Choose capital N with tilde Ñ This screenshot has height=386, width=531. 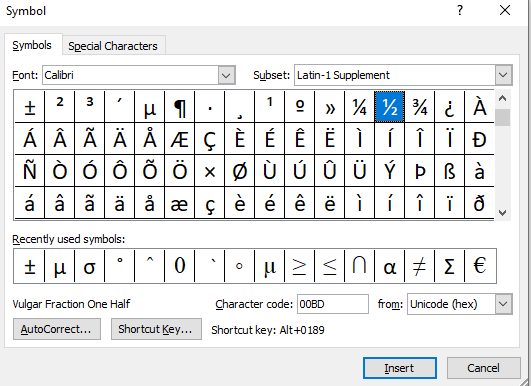coord(29,171)
